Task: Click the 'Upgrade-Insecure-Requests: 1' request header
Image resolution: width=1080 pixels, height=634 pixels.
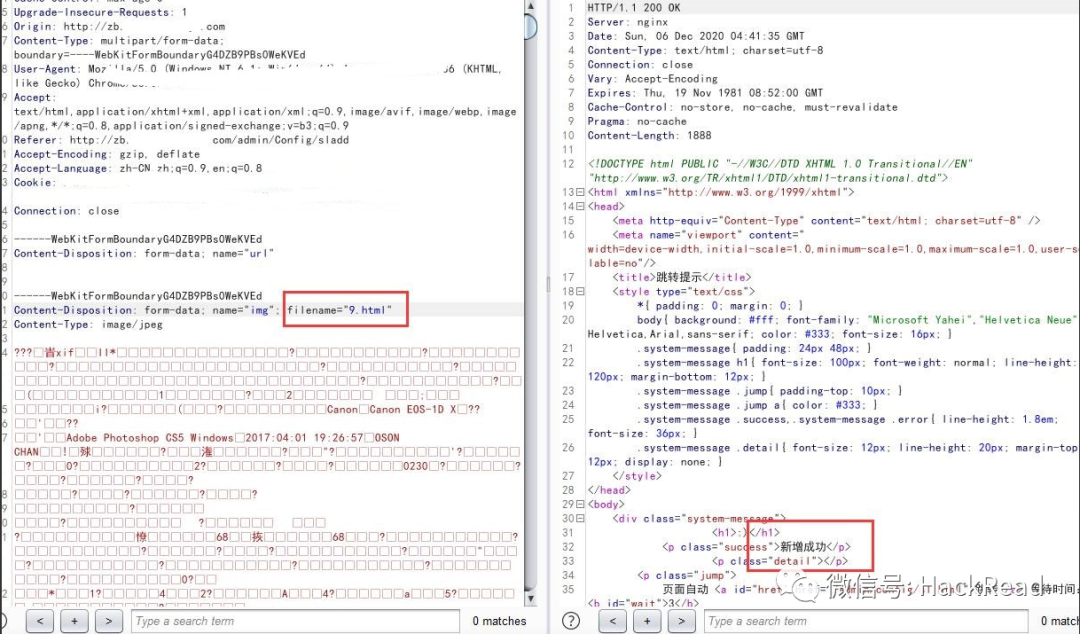Action: (100, 12)
